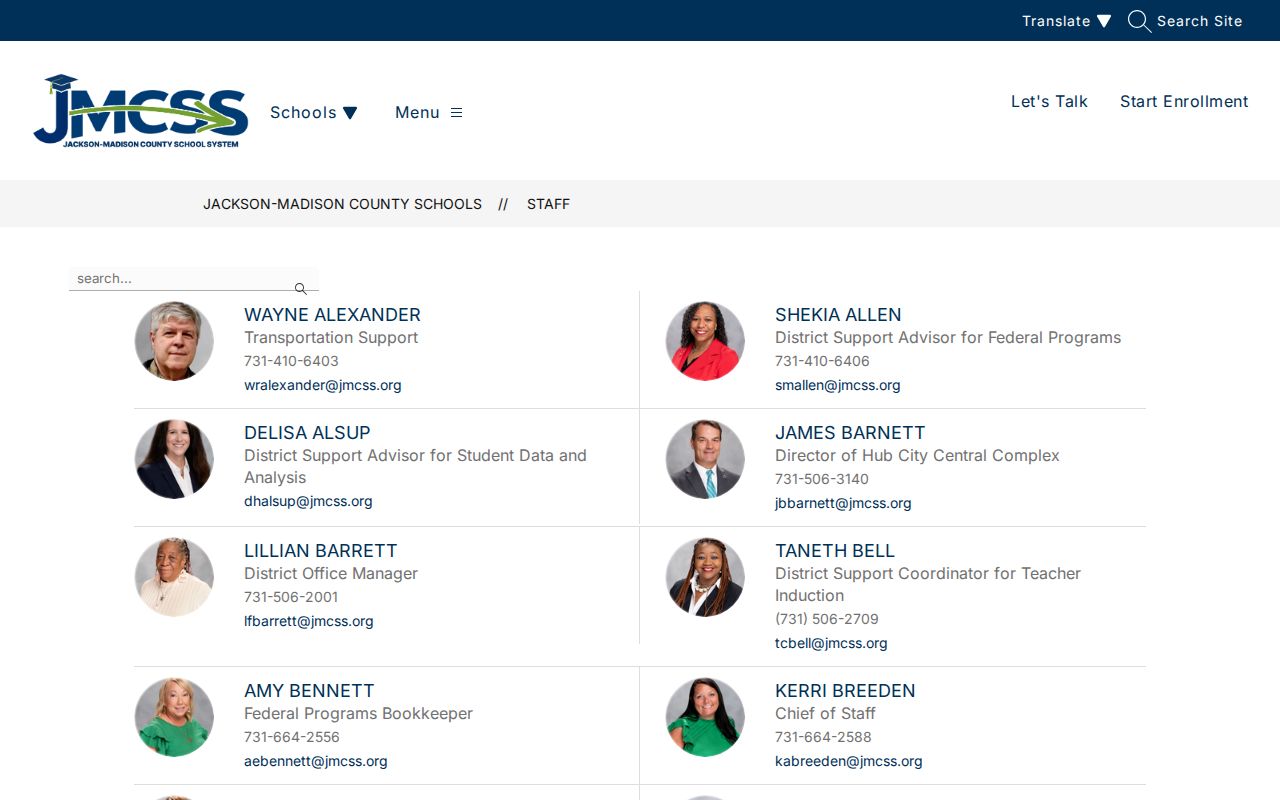Email aebennett@jmcss.org
Image resolution: width=1280 pixels, height=800 pixels.
316,761
